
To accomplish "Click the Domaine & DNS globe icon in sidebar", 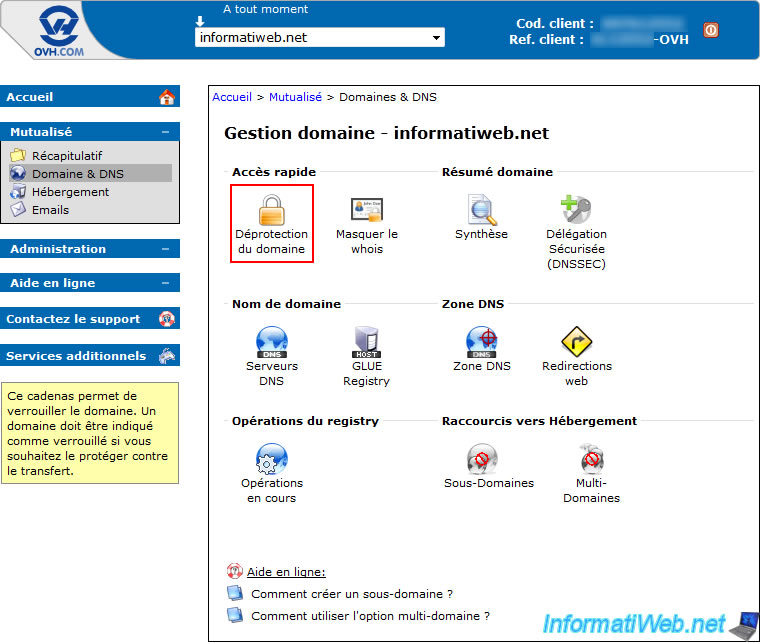I will click(x=18, y=173).
